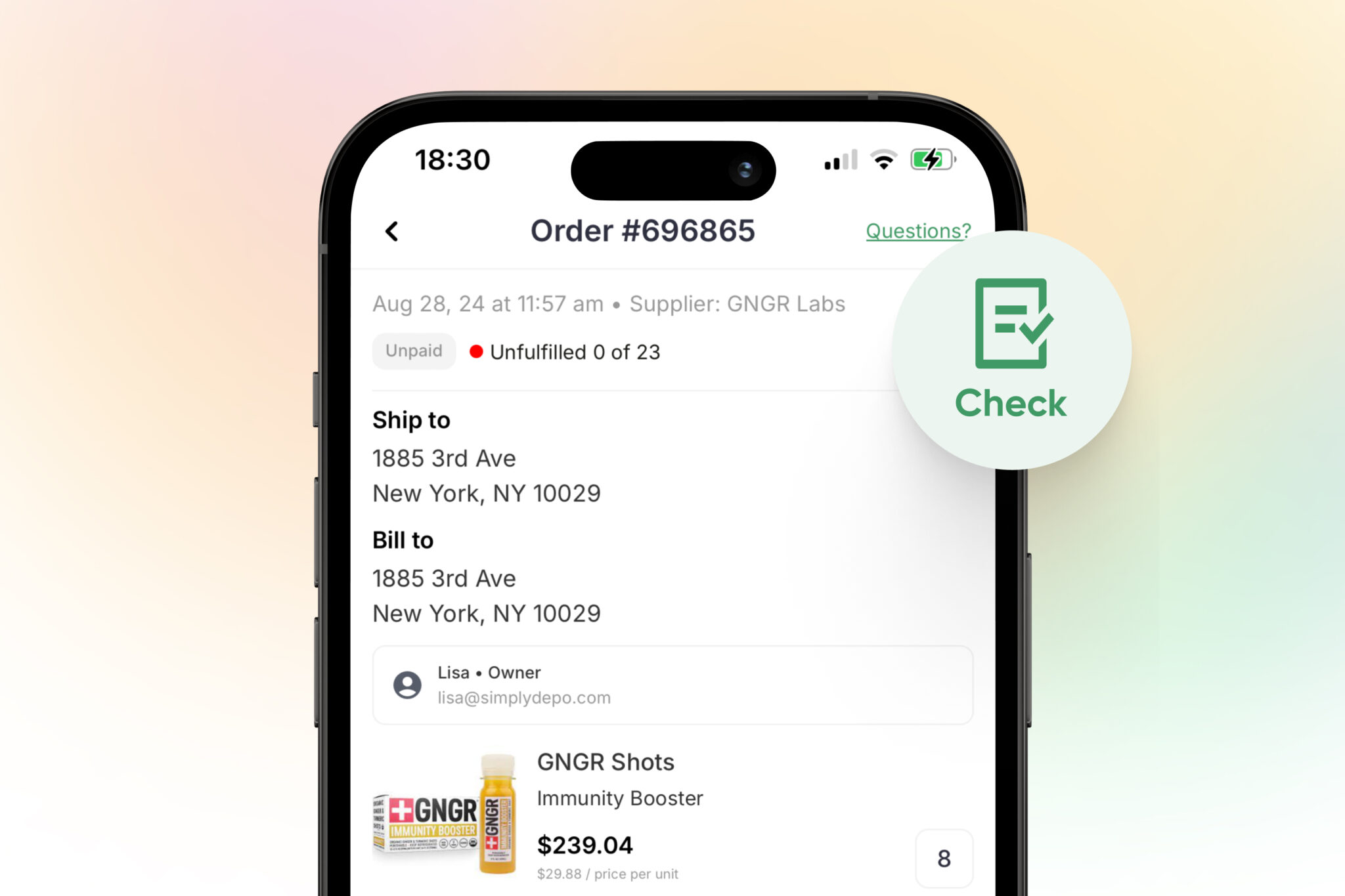The height and width of the screenshot is (896, 1345).
Task: Tap the back navigation arrow
Action: click(x=390, y=231)
